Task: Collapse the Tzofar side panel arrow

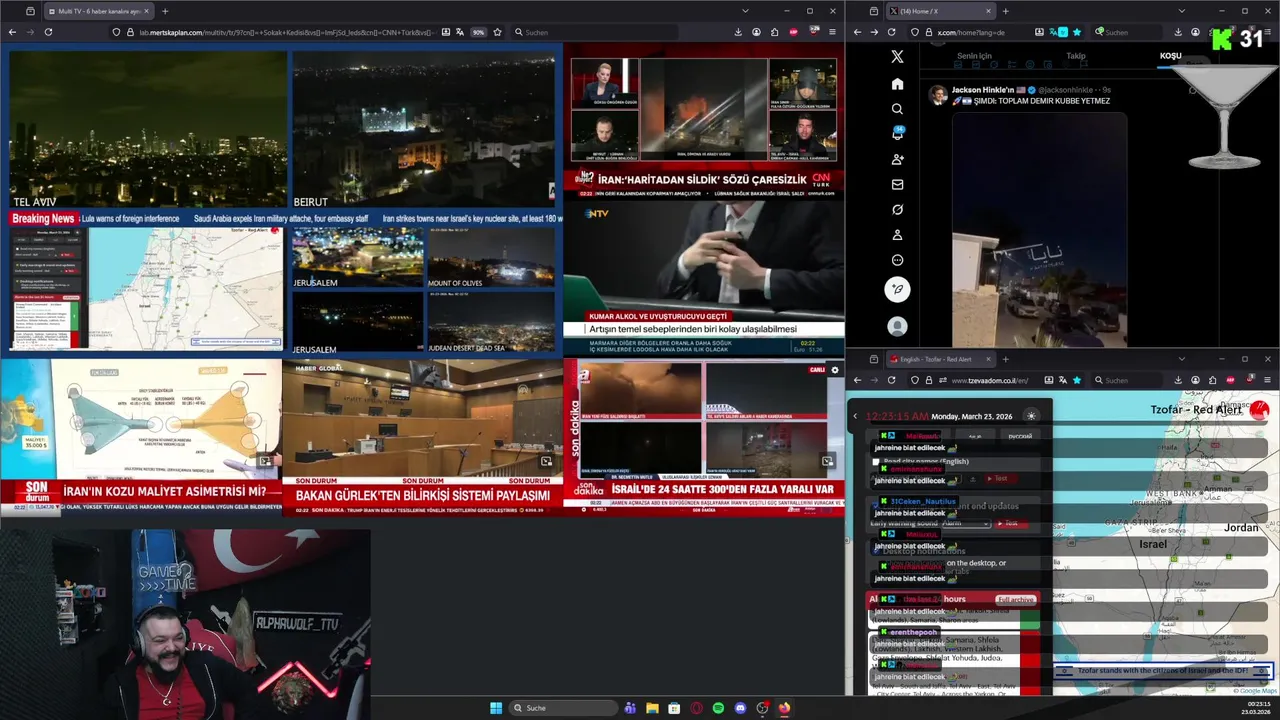Action: [855, 416]
